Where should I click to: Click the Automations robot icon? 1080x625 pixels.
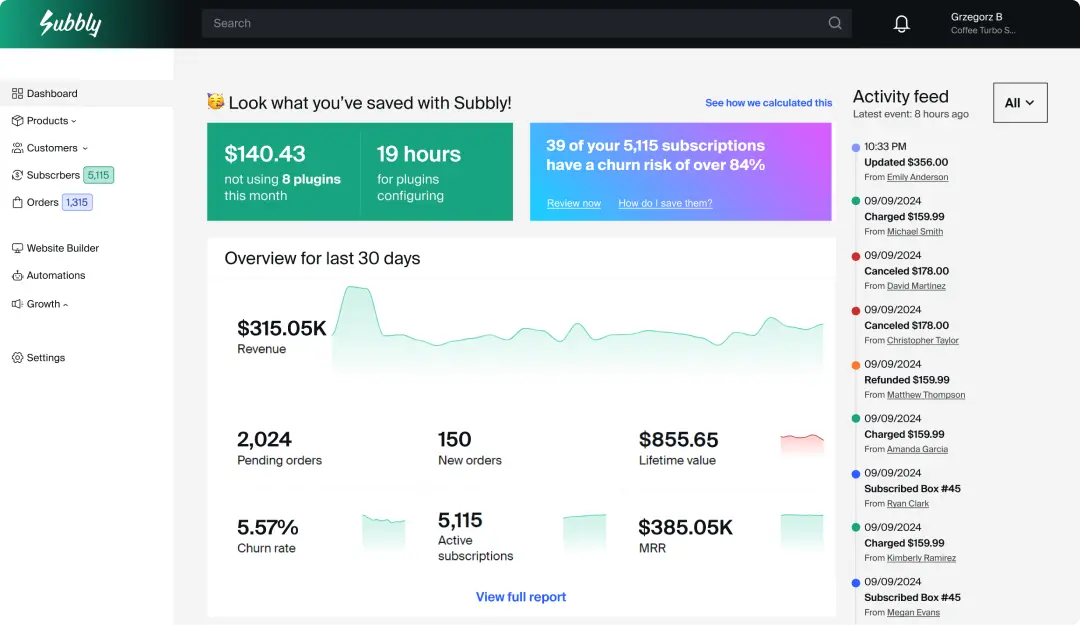click(x=17, y=276)
